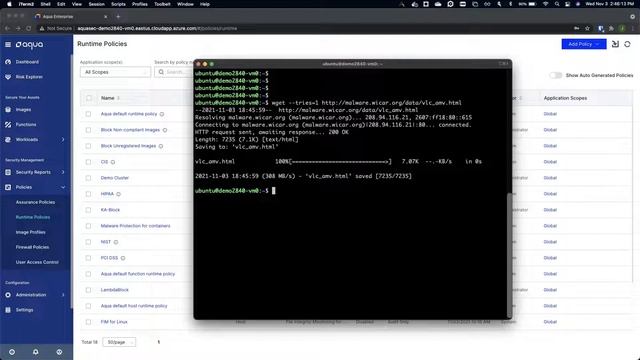Open the Malware Protection for containers policy
The width and height of the screenshot is (640, 360).
pyautogui.click(x=136, y=226)
